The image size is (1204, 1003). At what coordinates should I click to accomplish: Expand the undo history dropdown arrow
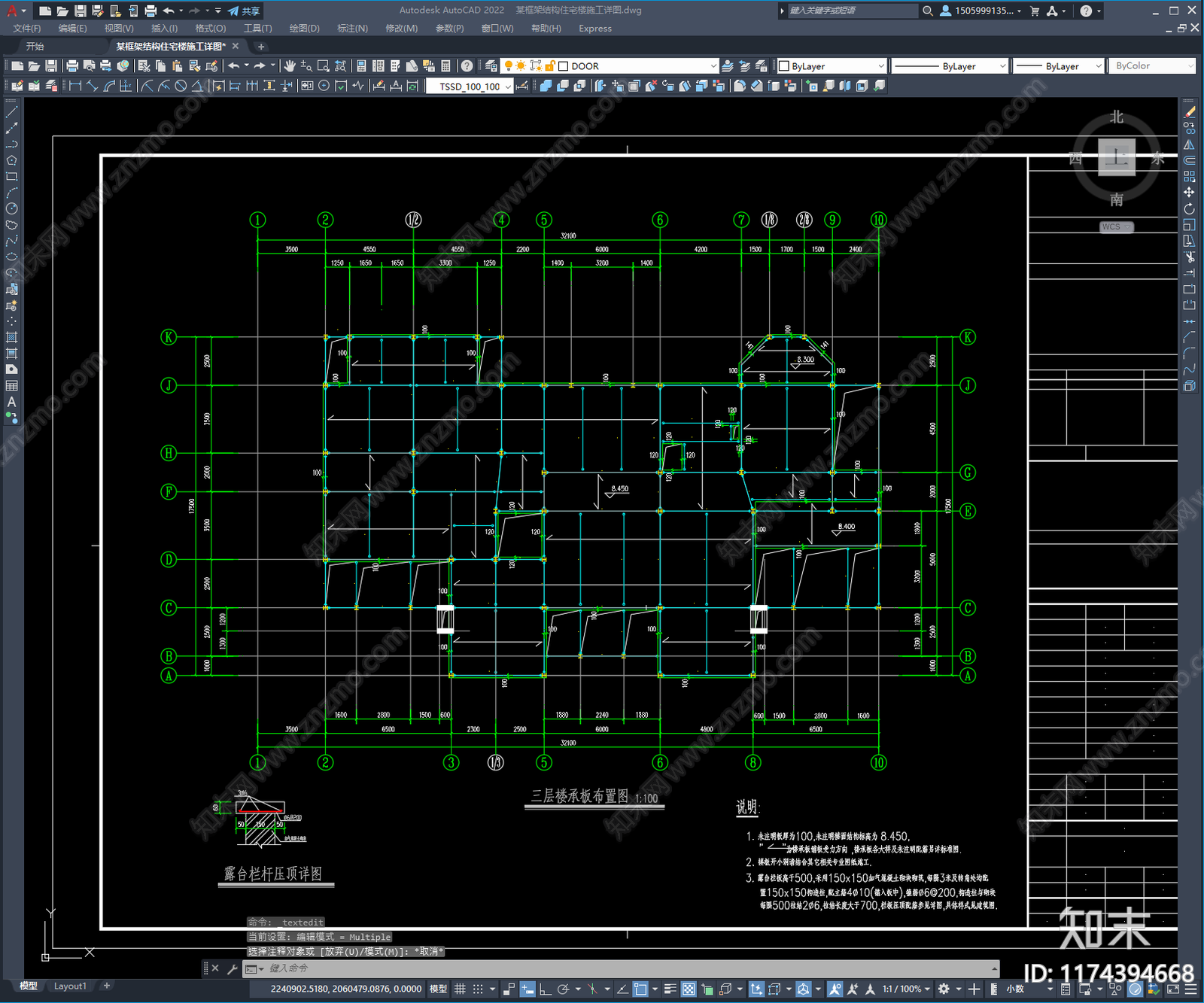click(246, 66)
